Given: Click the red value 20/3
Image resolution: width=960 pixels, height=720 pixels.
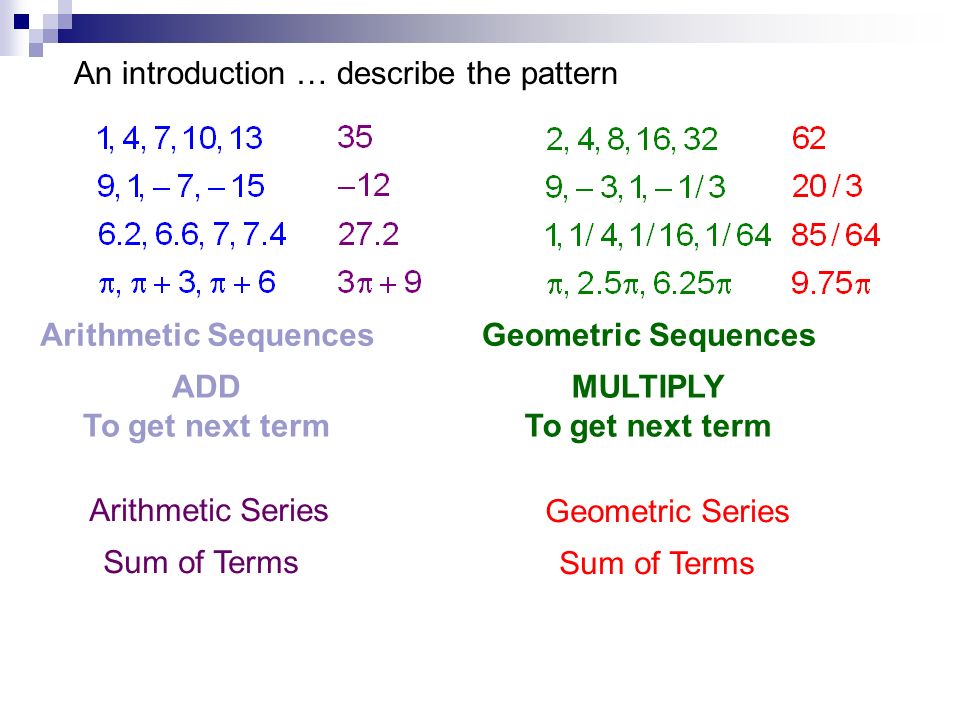Looking at the screenshot, I should click(x=827, y=186).
